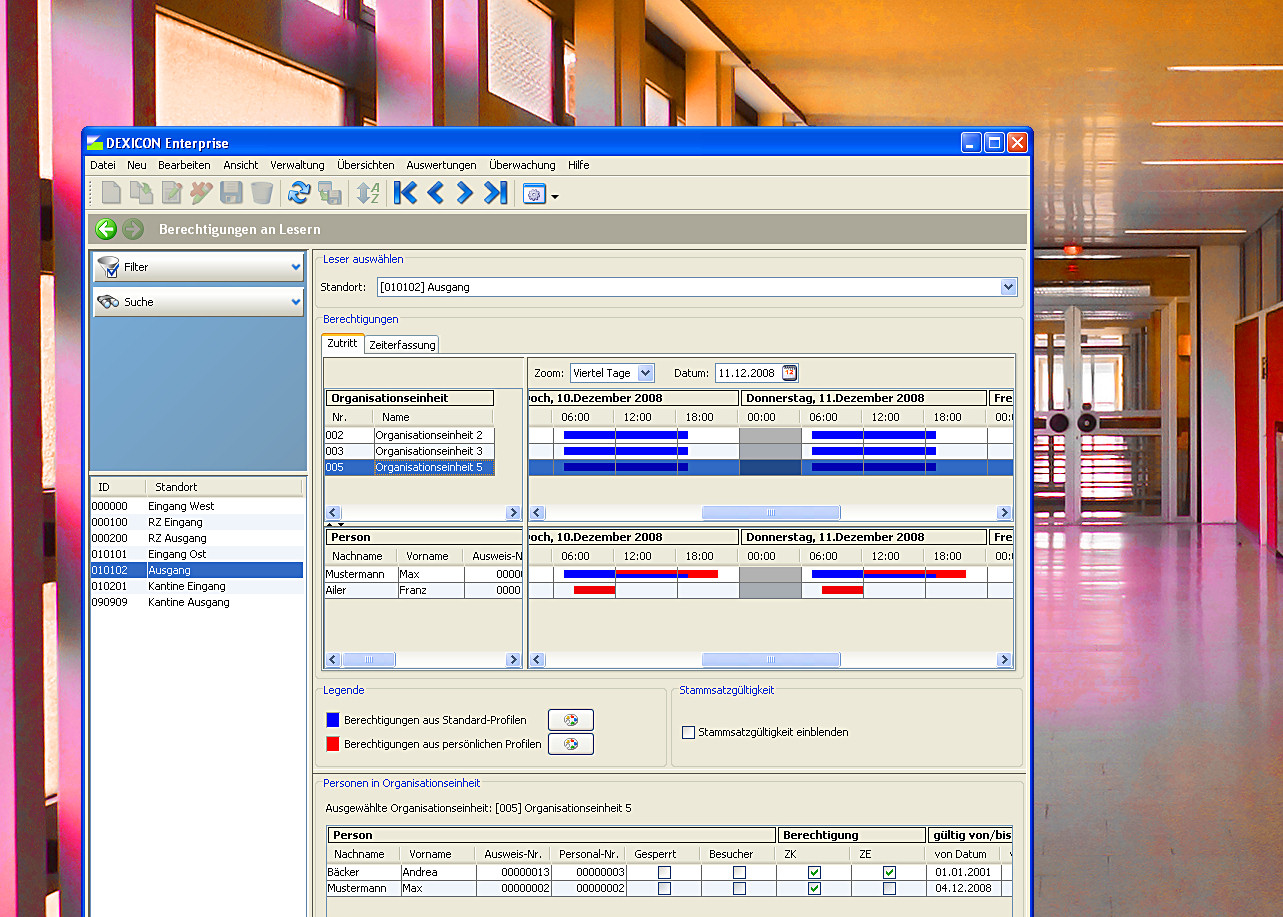Jump to last record with toolbar arrow

(x=495, y=193)
